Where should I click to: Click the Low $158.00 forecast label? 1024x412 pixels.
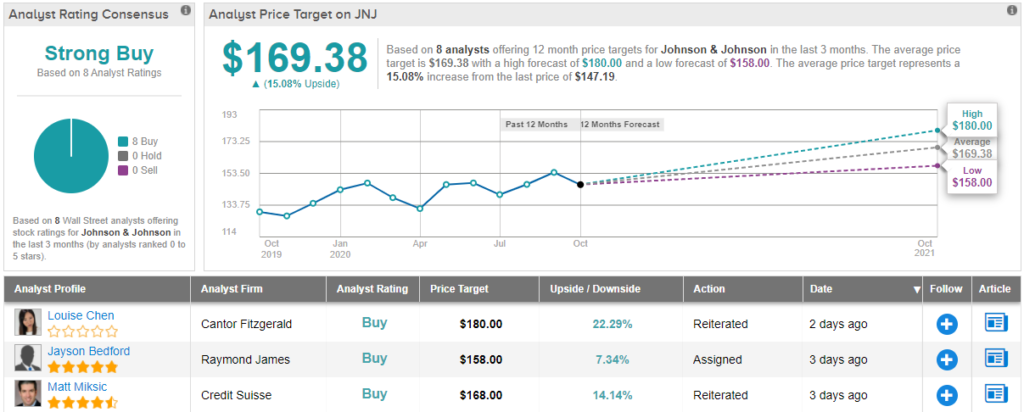click(x=972, y=176)
